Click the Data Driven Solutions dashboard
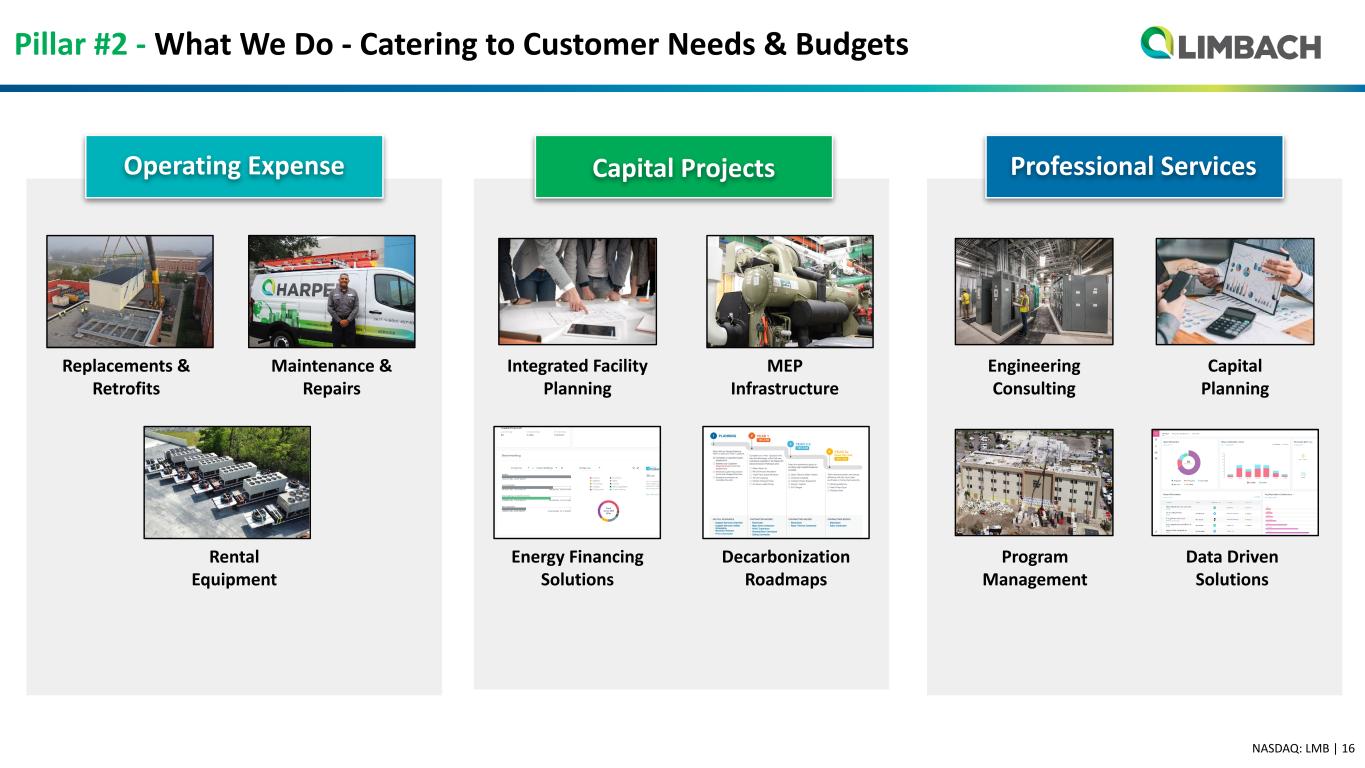The width and height of the screenshot is (1365, 768). [1234, 482]
